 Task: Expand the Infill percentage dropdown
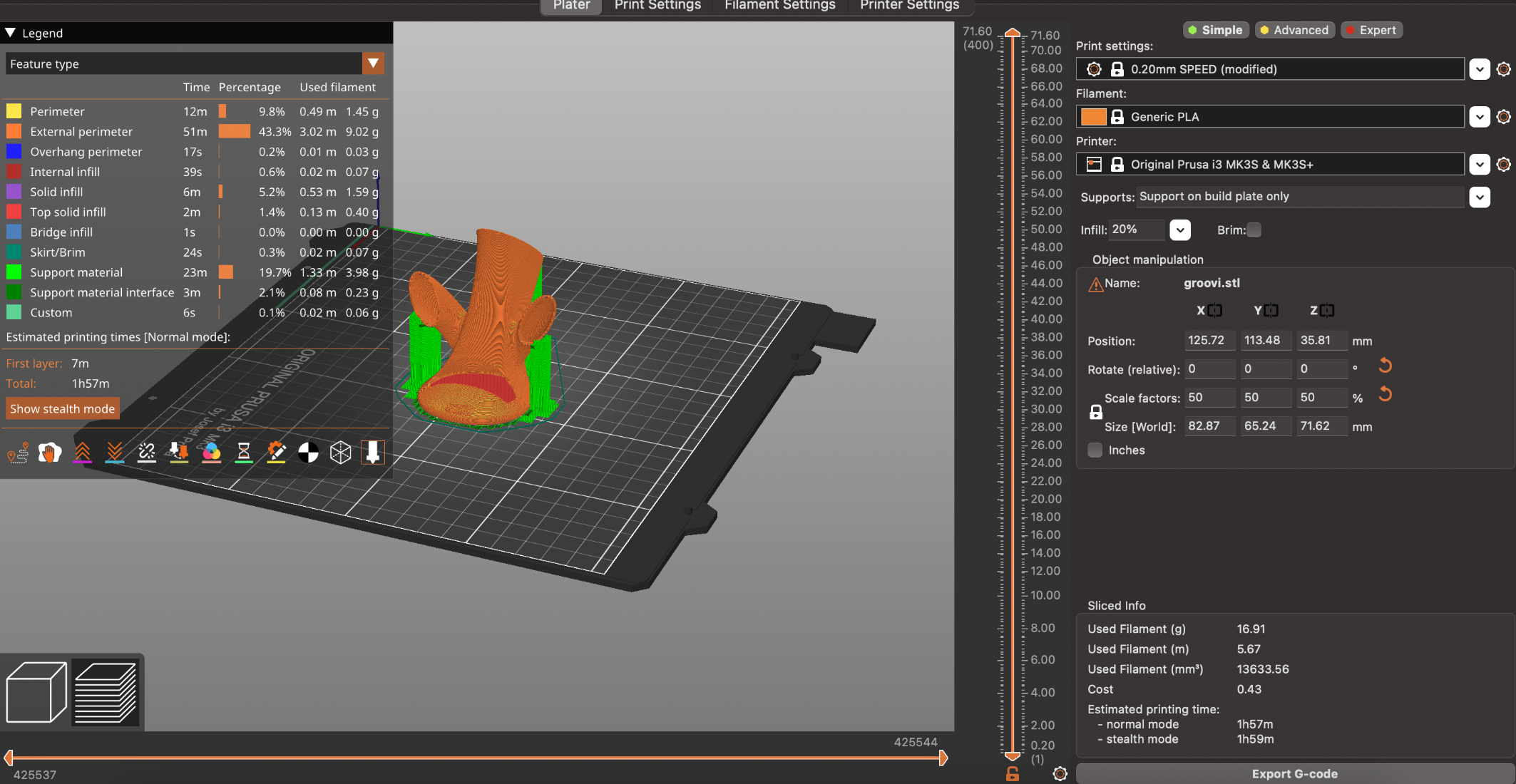[1180, 230]
